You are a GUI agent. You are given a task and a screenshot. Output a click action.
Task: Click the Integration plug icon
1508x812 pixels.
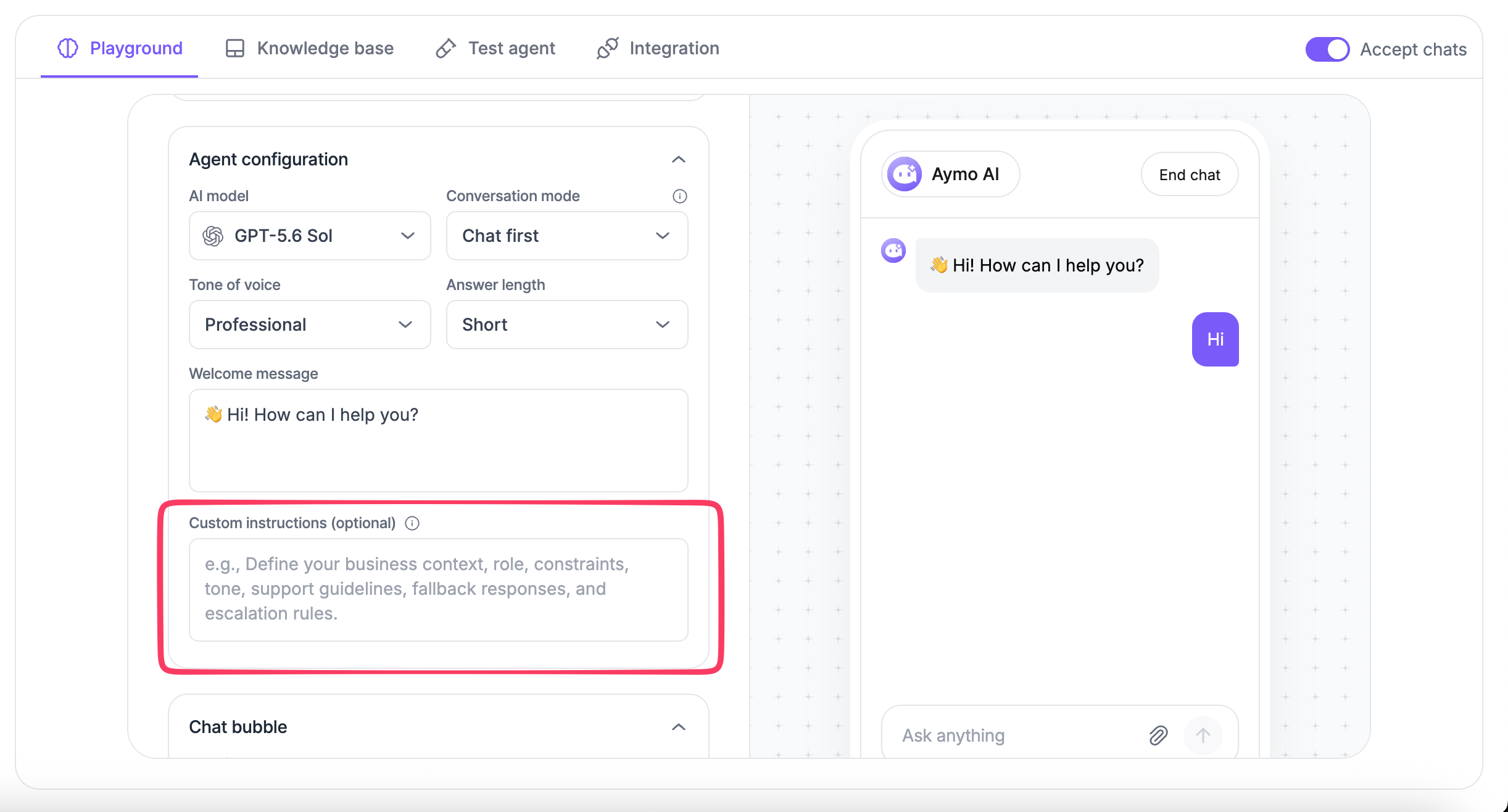click(607, 48)
